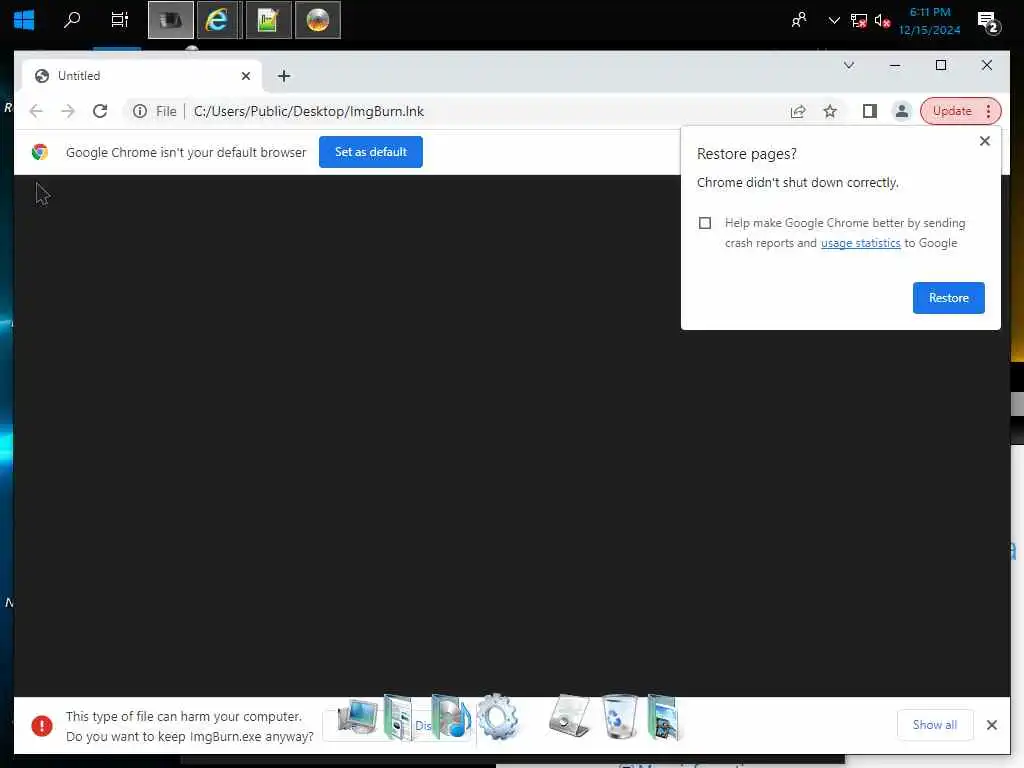Click the Chrome logo in default-browser bar
This screenshot has height=768, width=1024.
[x=40, y=152]
